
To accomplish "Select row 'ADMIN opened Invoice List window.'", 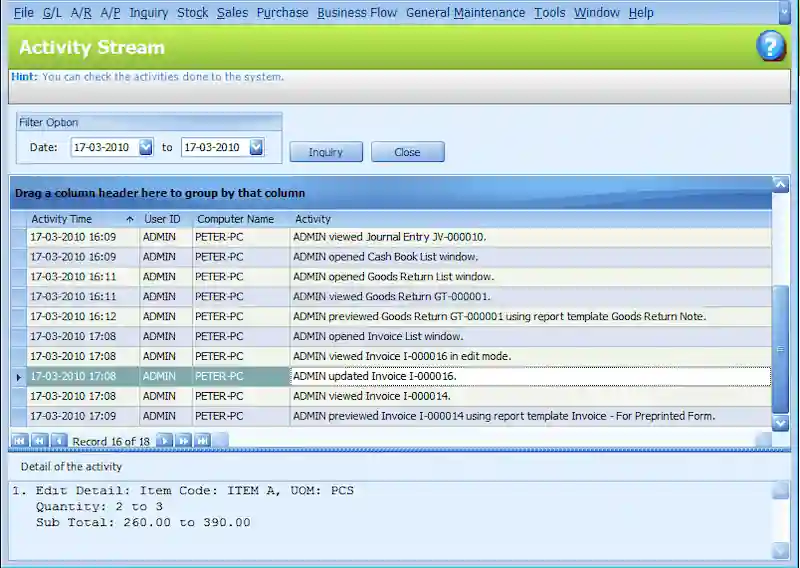I will 391,337.
